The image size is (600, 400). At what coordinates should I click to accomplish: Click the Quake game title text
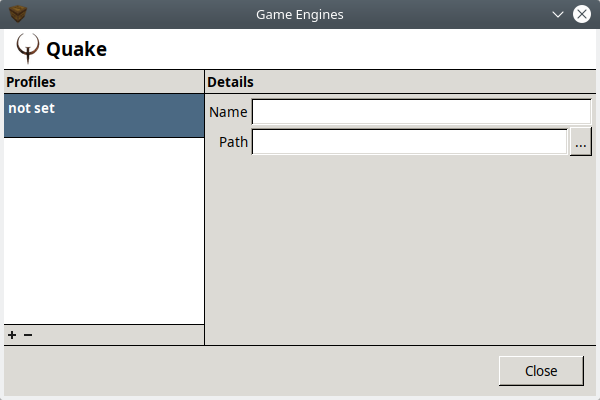click(77, 49)
